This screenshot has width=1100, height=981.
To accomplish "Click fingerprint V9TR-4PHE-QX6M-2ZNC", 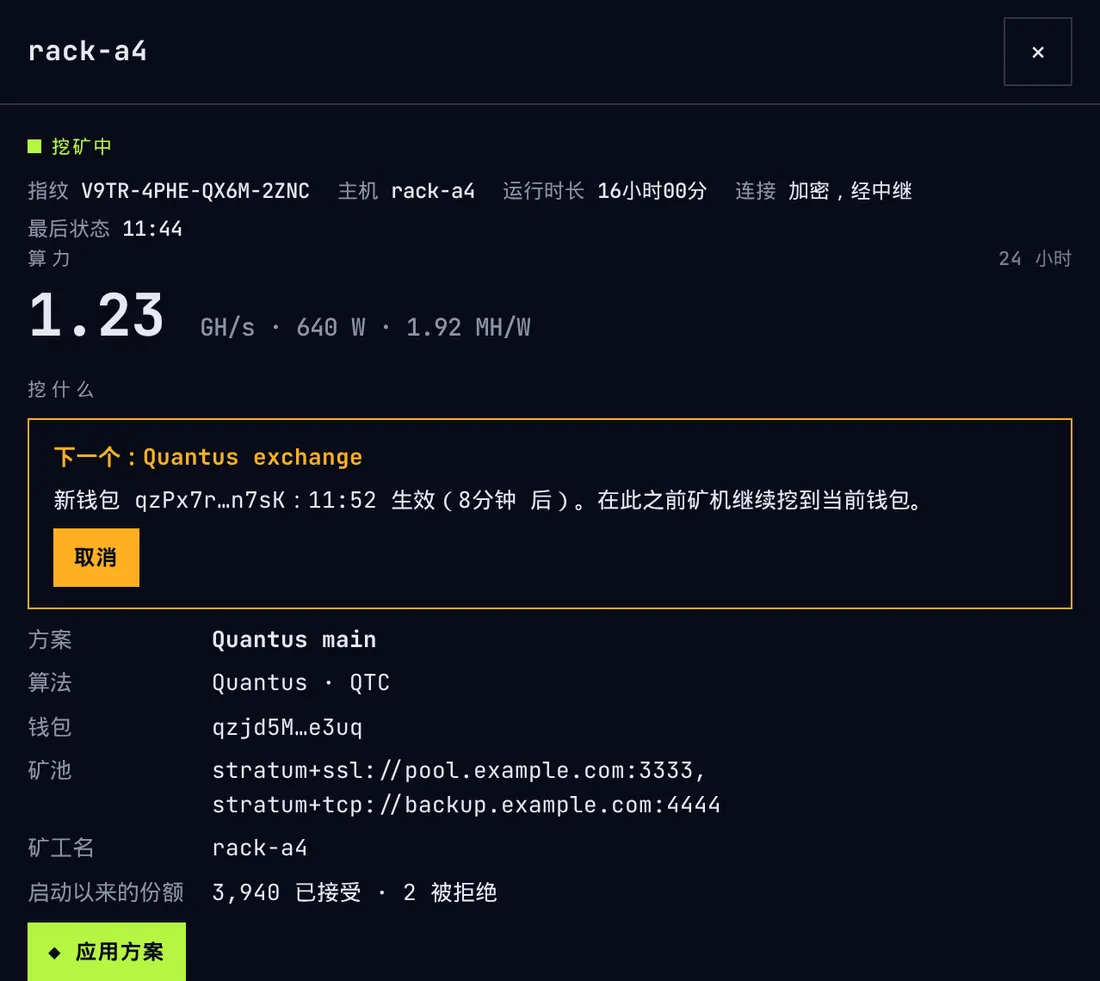I will (x=195, y=191).
